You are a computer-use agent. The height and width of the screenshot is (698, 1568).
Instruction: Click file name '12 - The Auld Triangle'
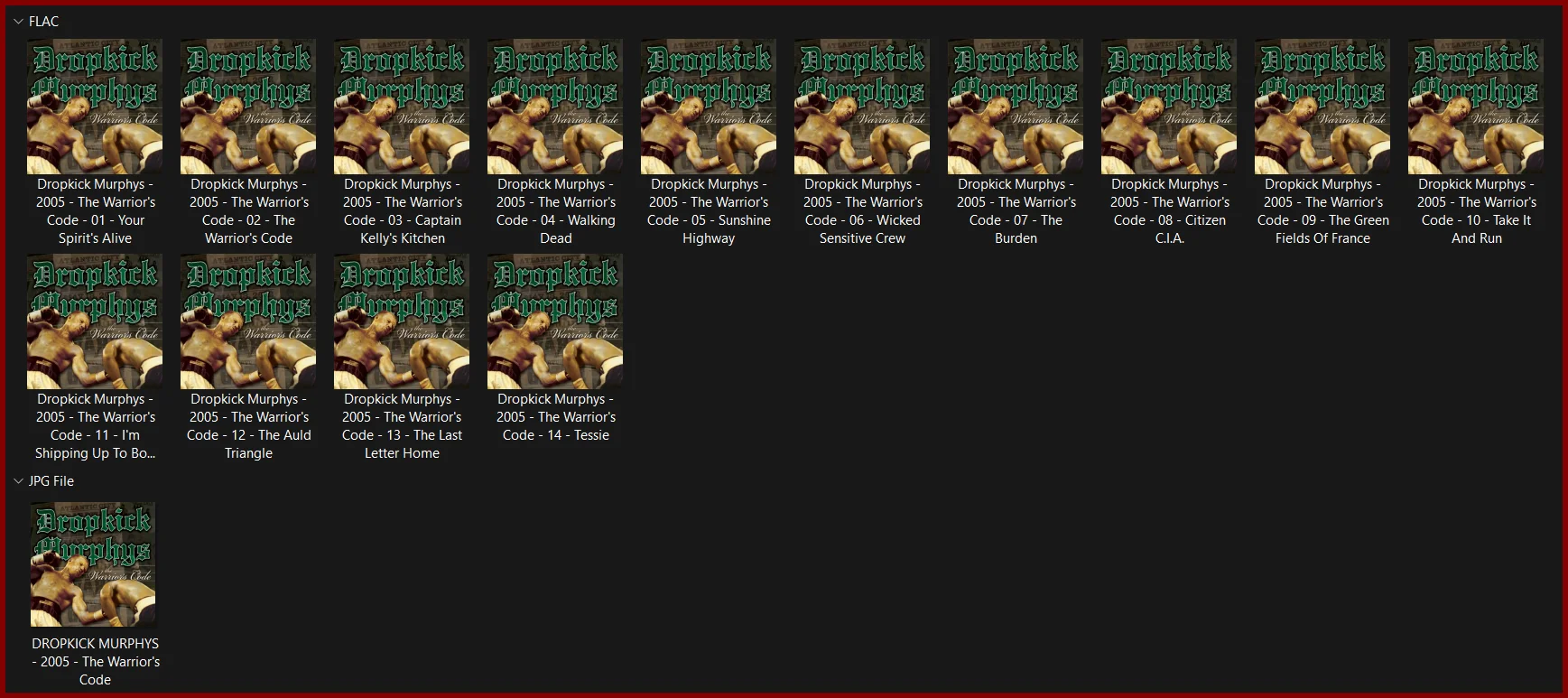tap(248, 426)
